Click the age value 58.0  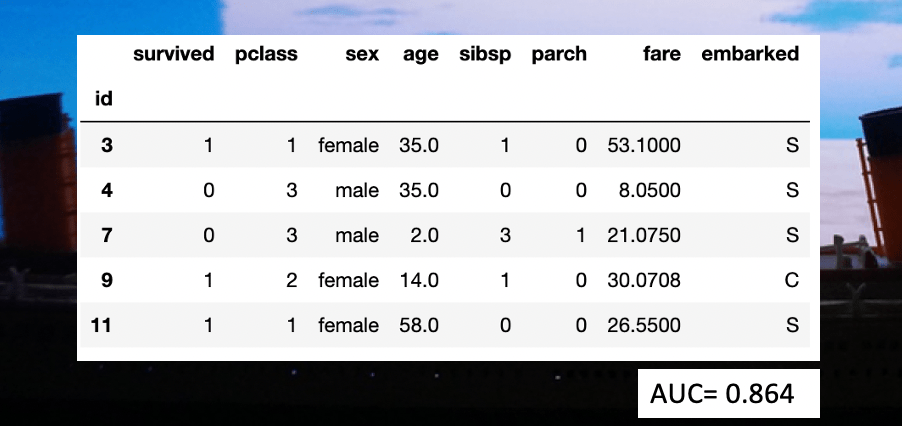pyautogui.click(x=418, y=326)
